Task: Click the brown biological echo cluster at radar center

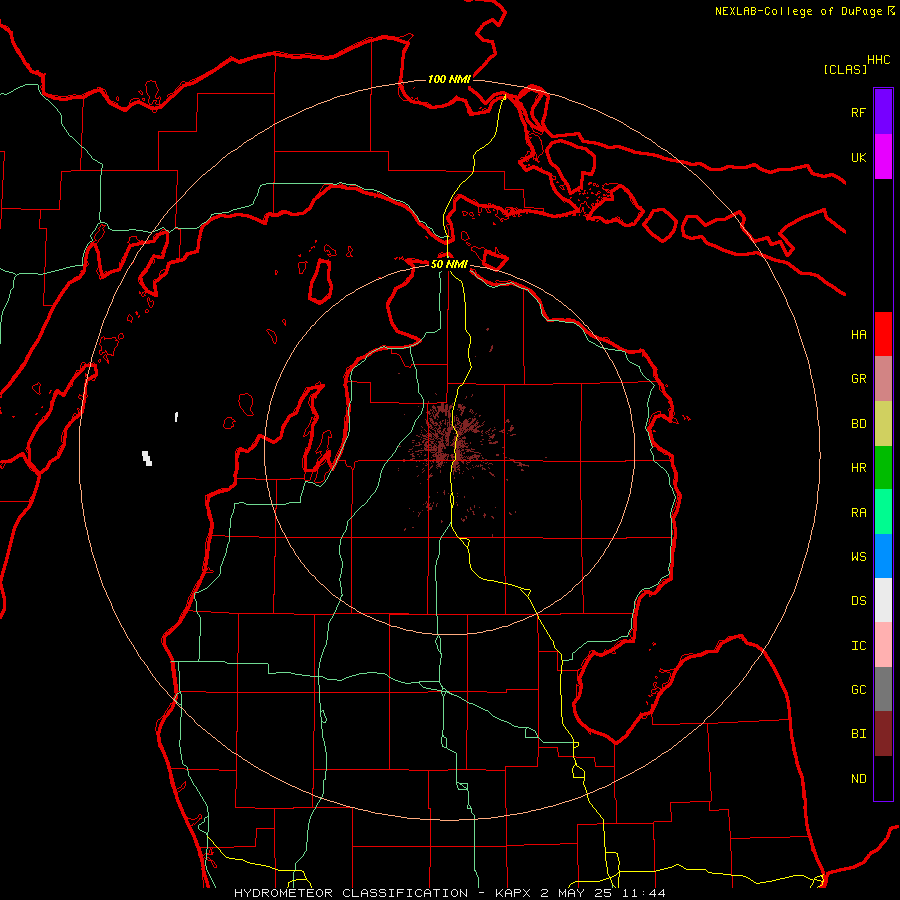Action: point(453,439)
